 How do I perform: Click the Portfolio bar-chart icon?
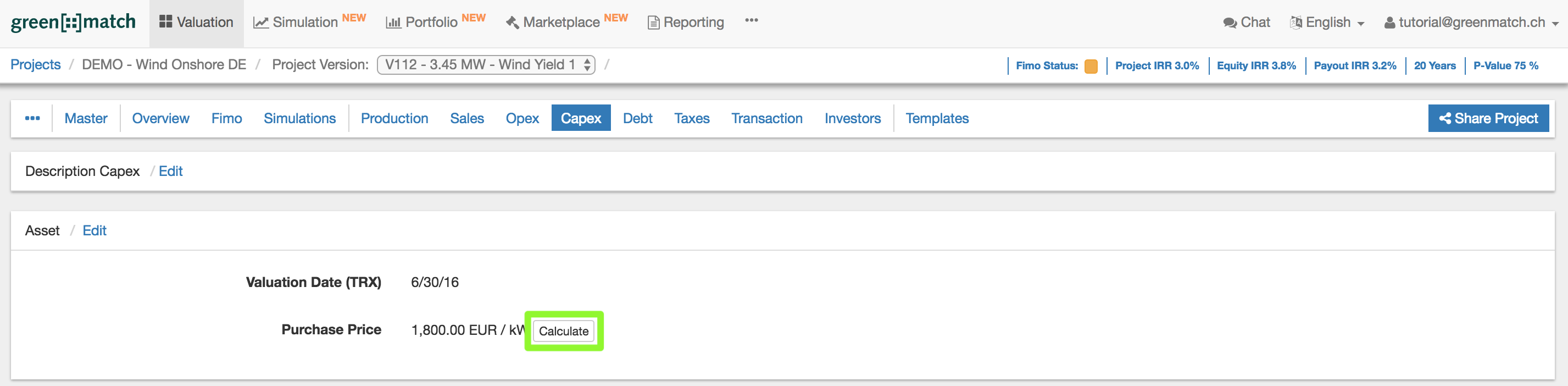pos(393,23)
